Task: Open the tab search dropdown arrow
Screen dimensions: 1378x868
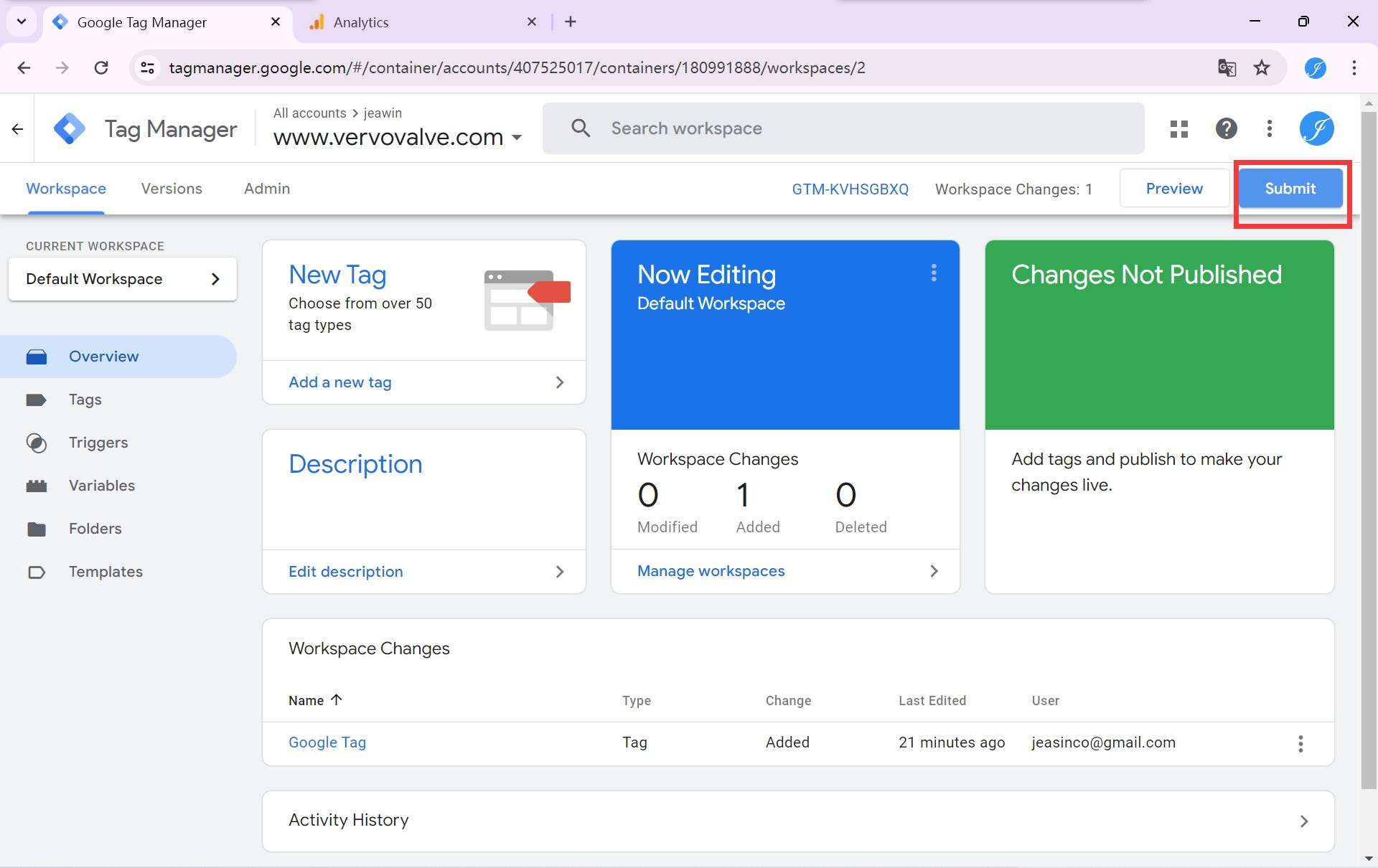Action: 22,22
